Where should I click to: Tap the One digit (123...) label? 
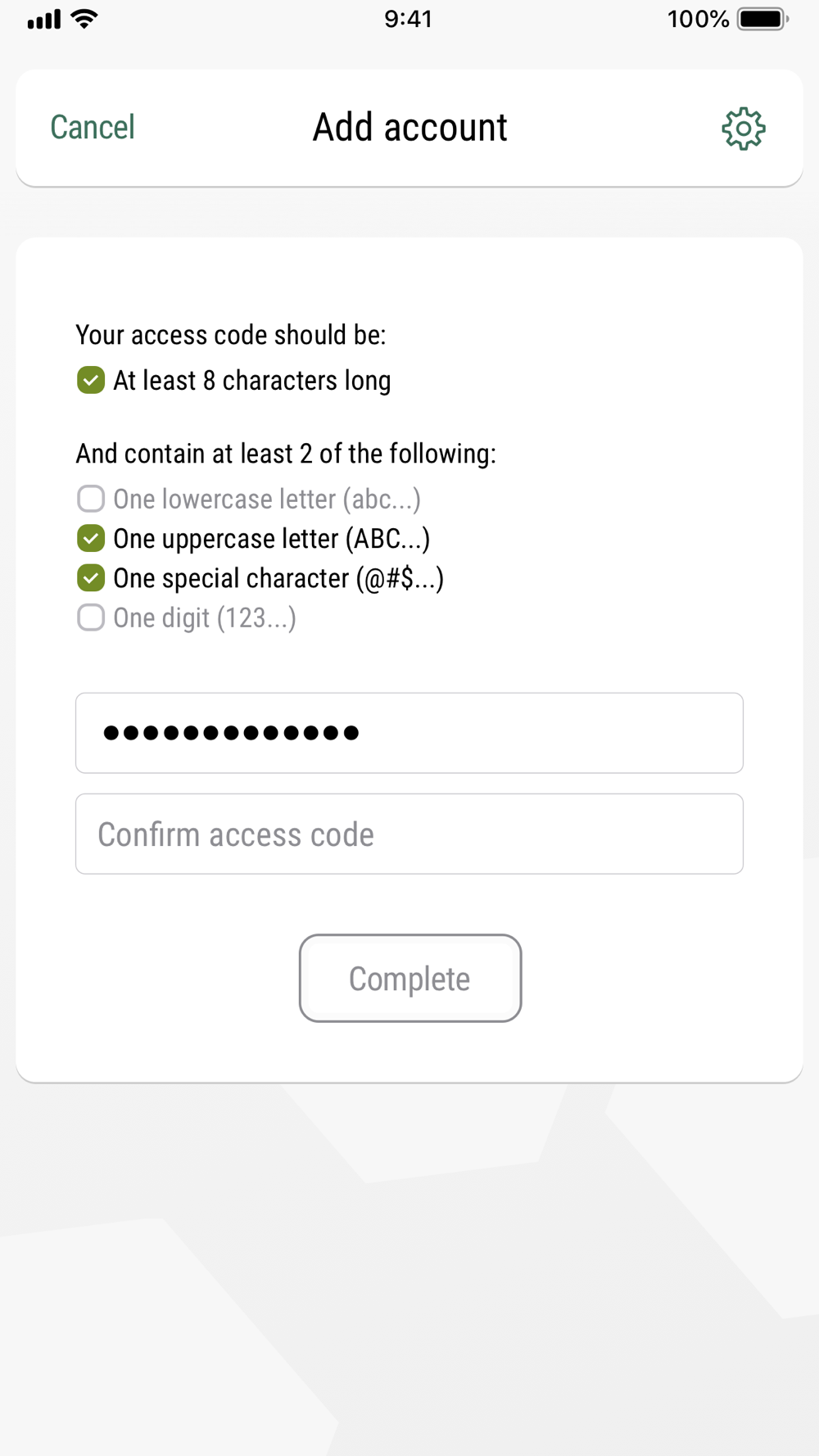(205, 618)
